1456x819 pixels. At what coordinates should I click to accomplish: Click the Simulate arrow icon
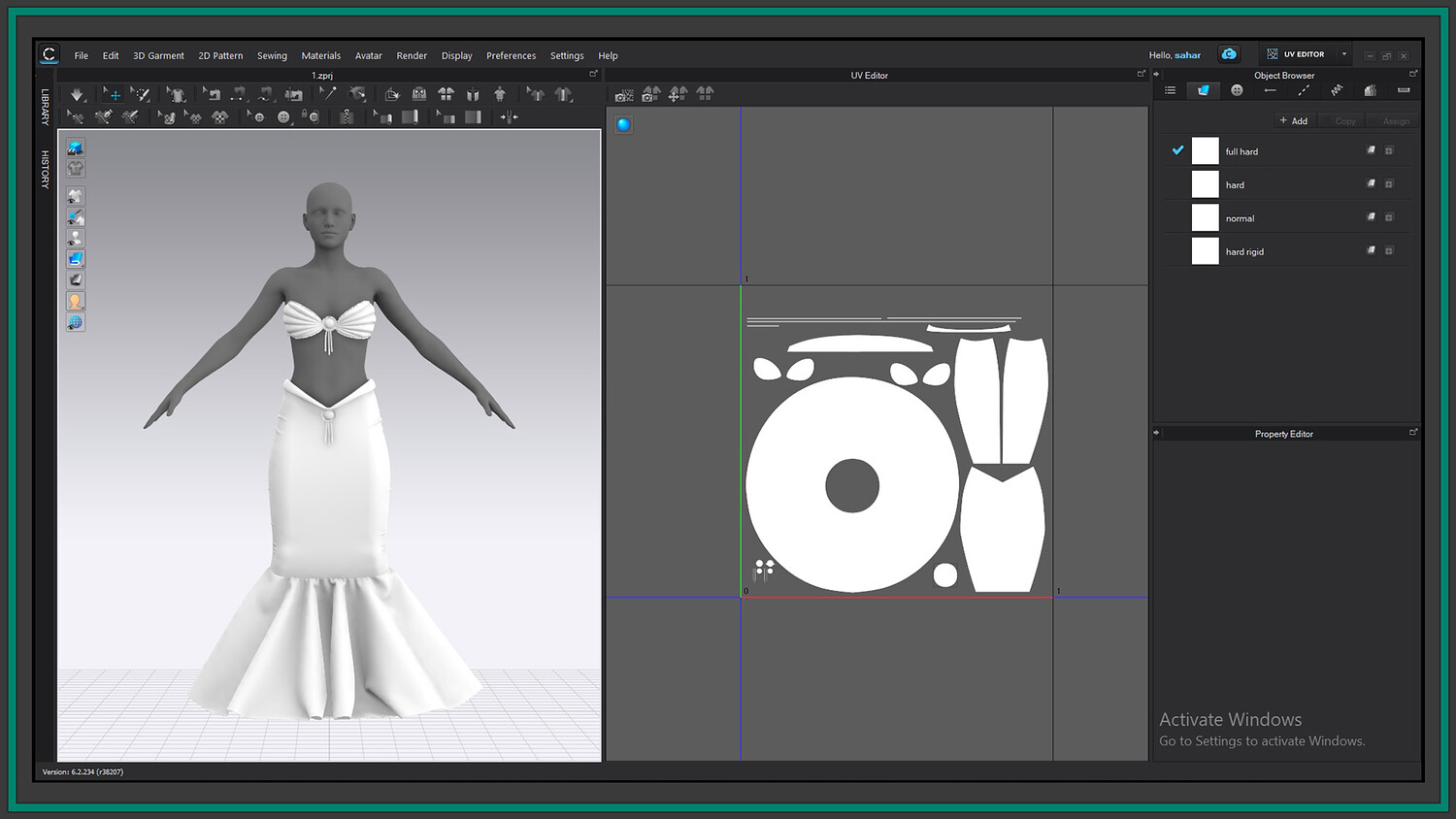click(77, 94)
